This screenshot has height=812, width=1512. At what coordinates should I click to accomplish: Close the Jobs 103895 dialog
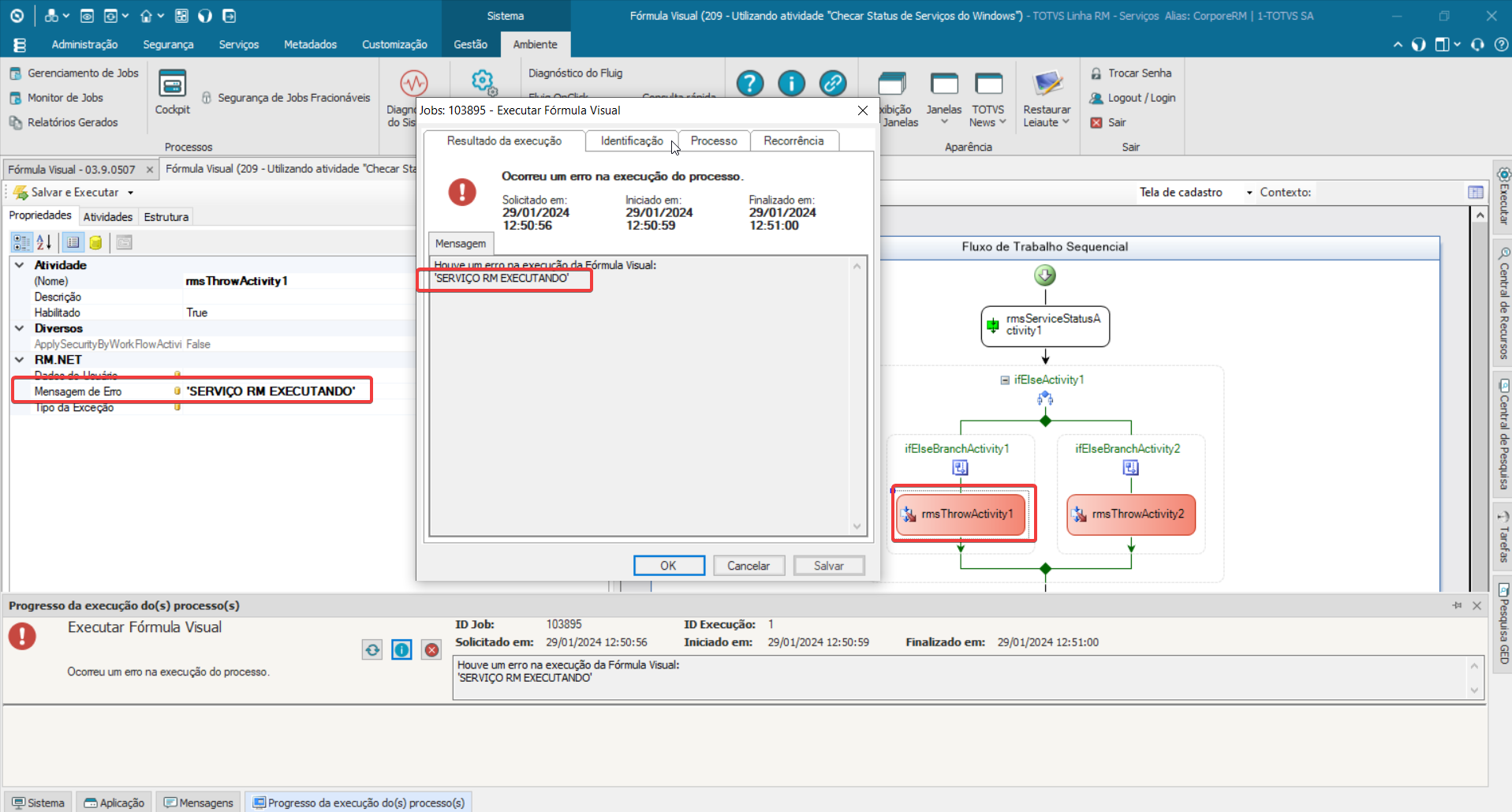[x=863, y=110]
